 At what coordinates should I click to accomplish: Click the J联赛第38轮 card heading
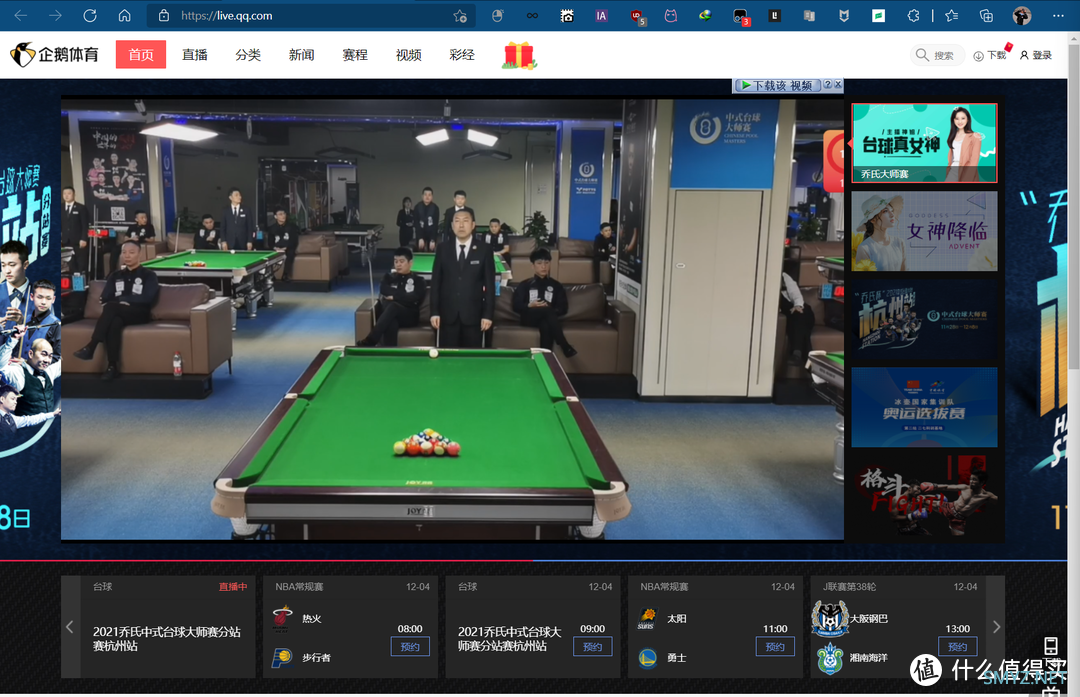click(850, 587)
